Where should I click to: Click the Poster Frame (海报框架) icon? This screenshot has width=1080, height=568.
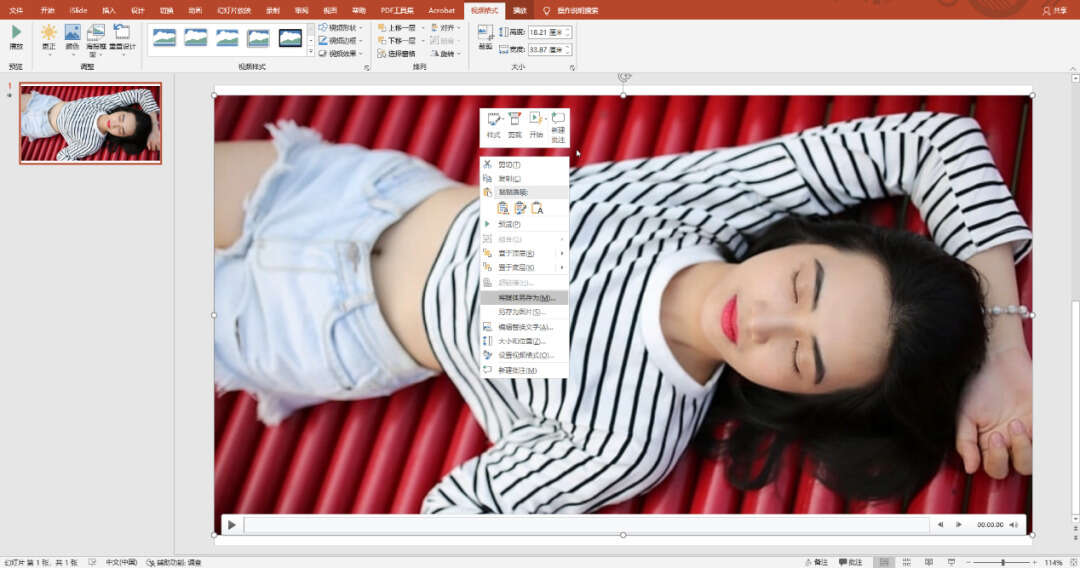point(96,33)
